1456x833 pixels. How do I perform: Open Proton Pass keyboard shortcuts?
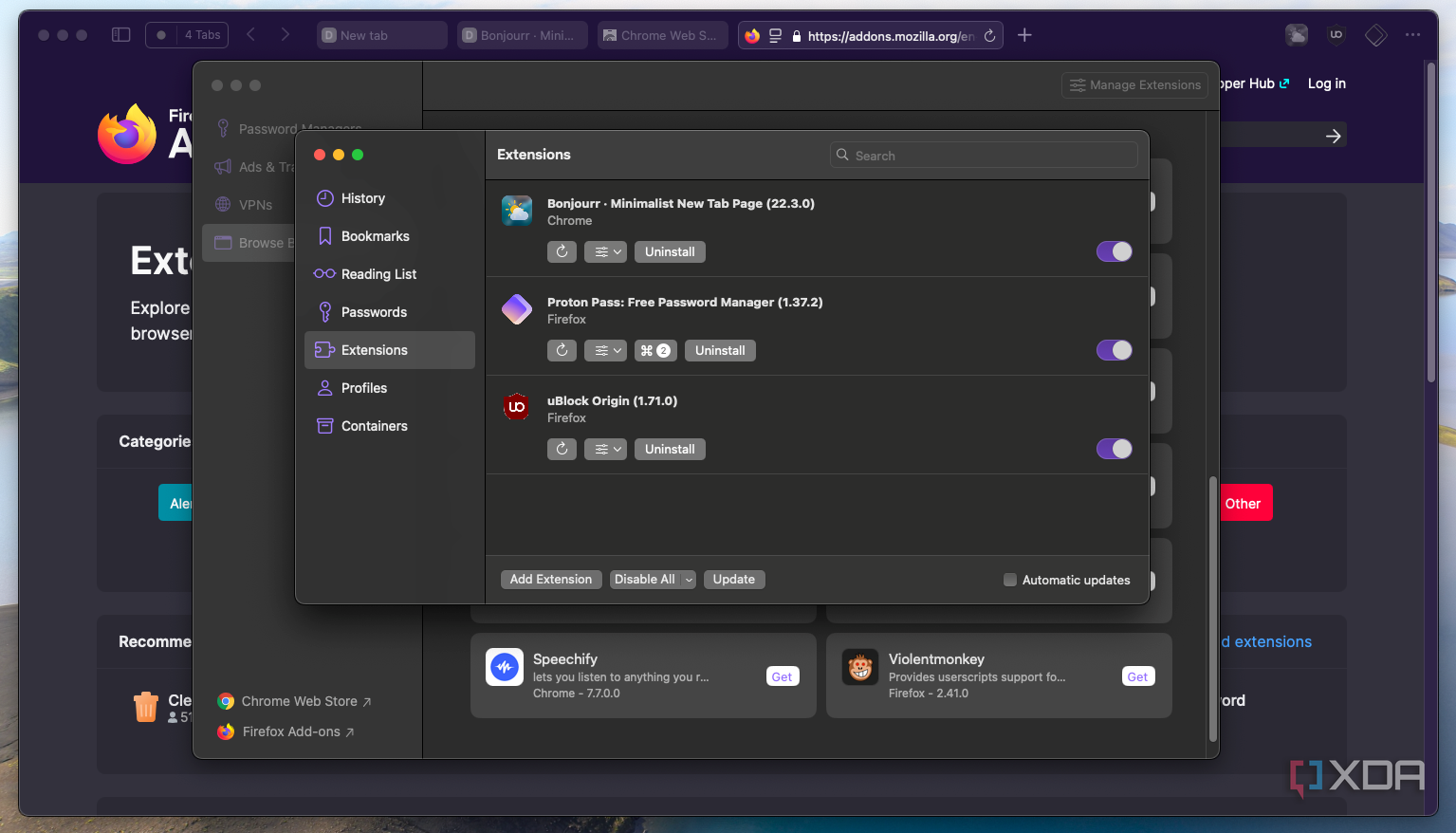(655, 350)
